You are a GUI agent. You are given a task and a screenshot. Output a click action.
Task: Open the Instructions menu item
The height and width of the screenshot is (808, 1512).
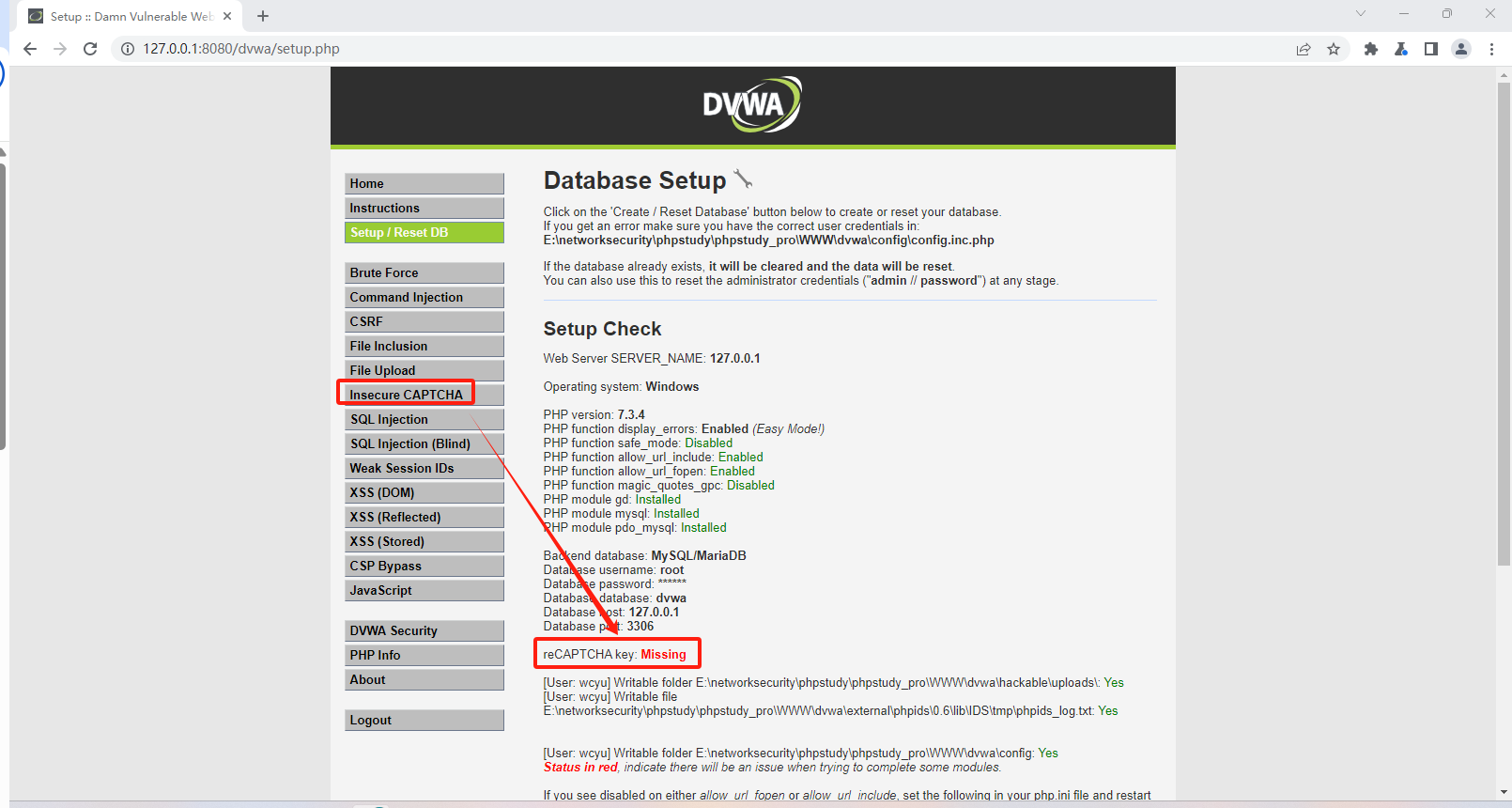(x=424, y=208)
